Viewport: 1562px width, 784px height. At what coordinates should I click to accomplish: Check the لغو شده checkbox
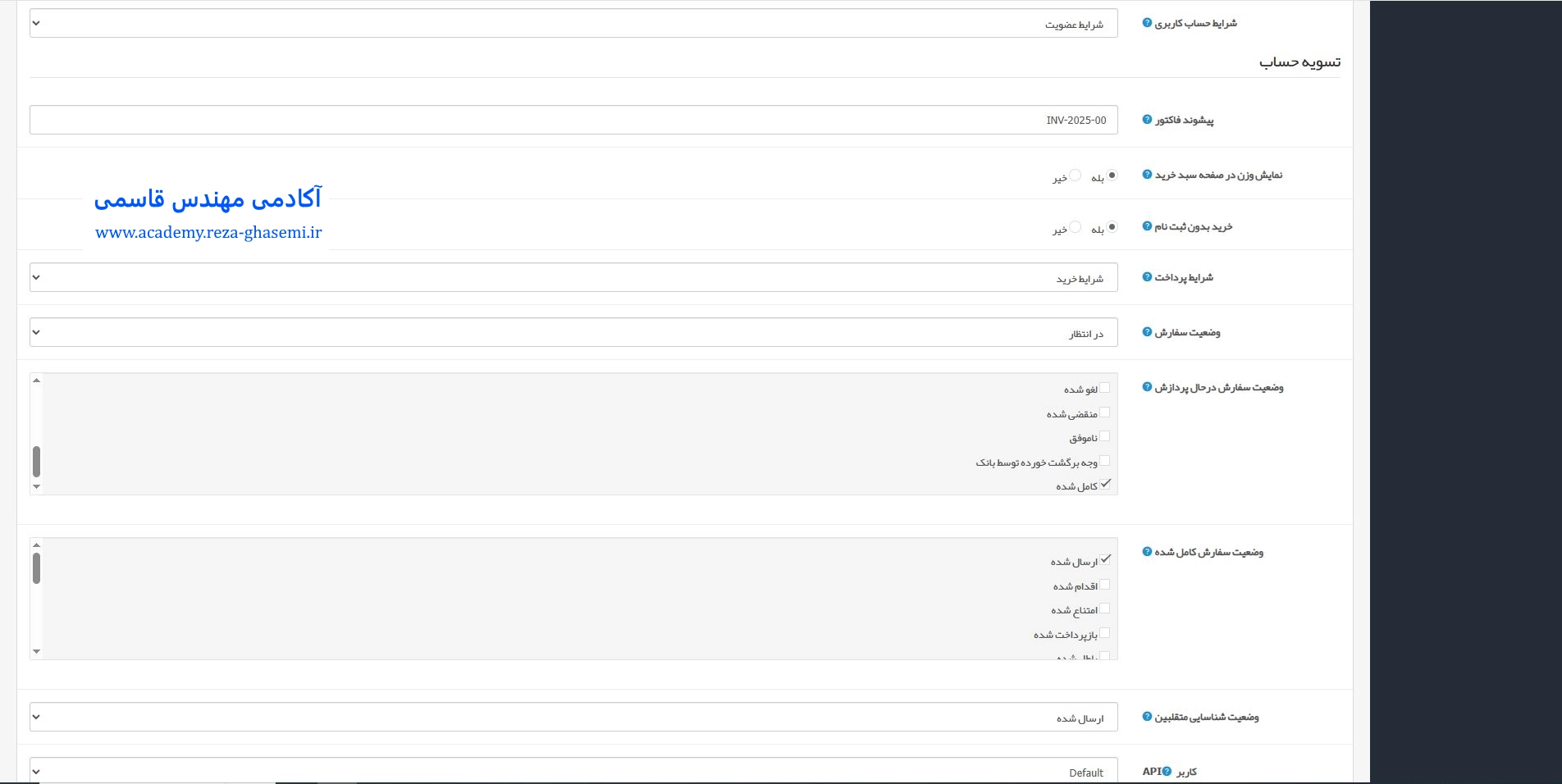pos(1104,388)
